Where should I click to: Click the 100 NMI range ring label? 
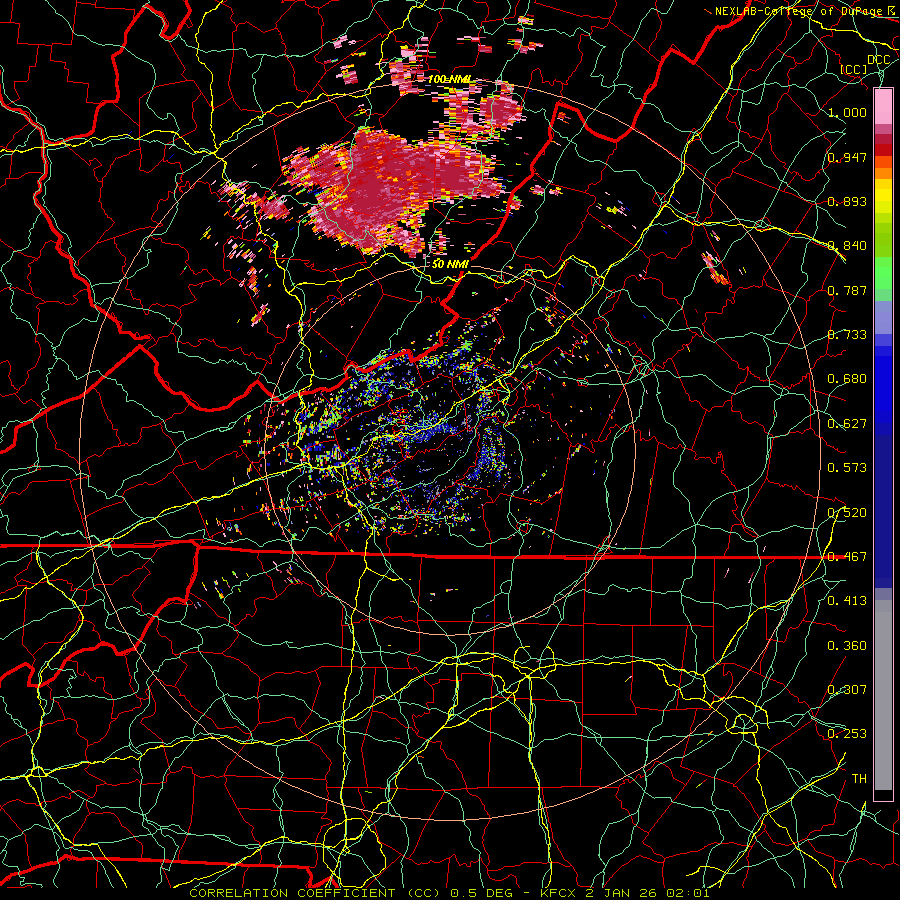pos(451,79)
